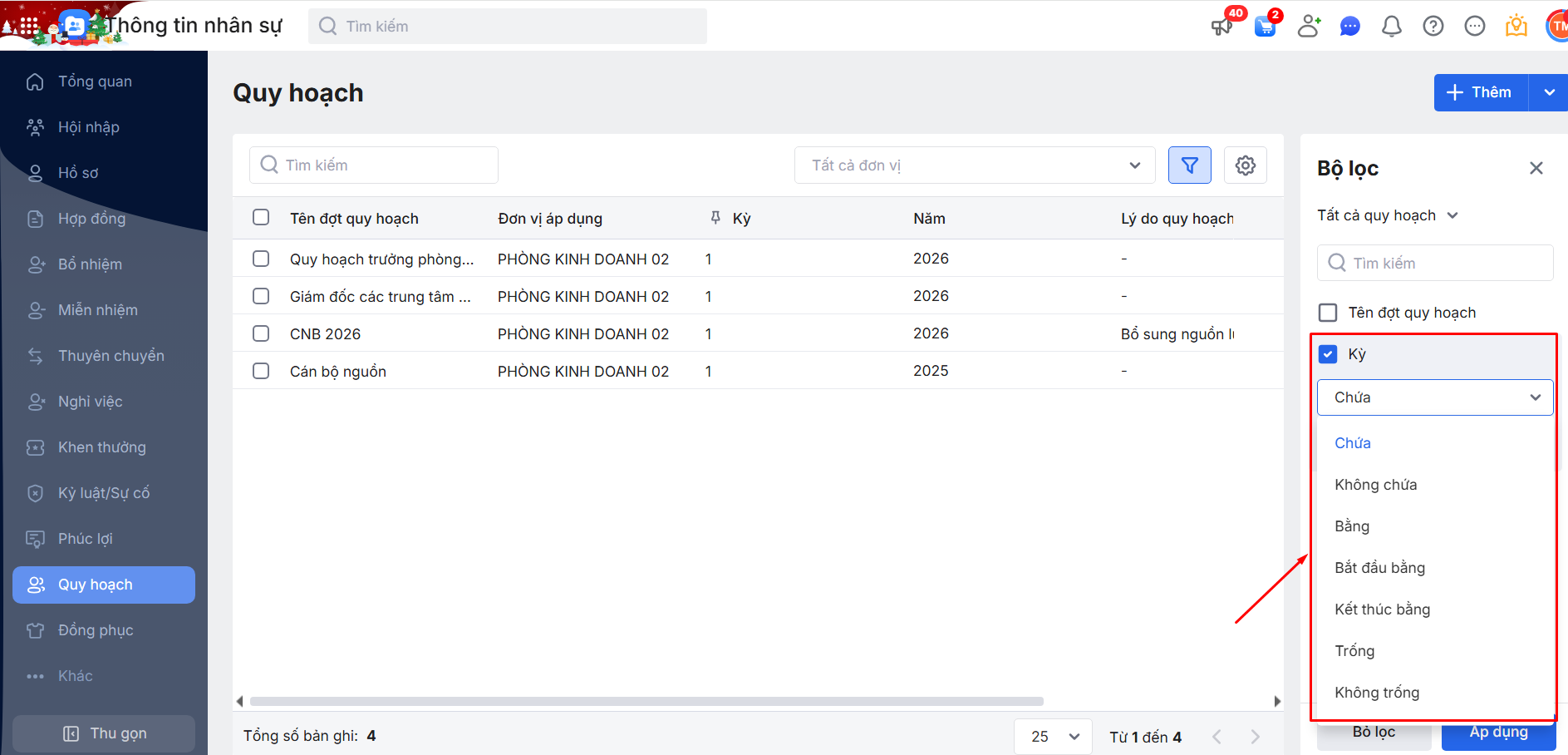Image resolution: width=1568 pixels, height=755 pixels.
Task: Open the Tất cả đơn vị dropdown
Action: [974, 165]
